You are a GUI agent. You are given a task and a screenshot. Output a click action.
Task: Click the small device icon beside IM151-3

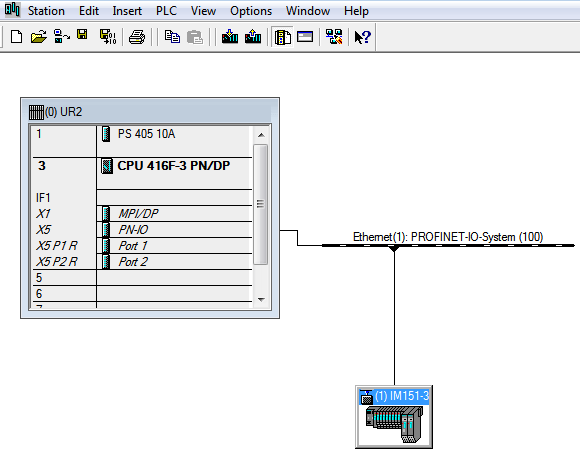pyautogui.click(x=366, y=397)
